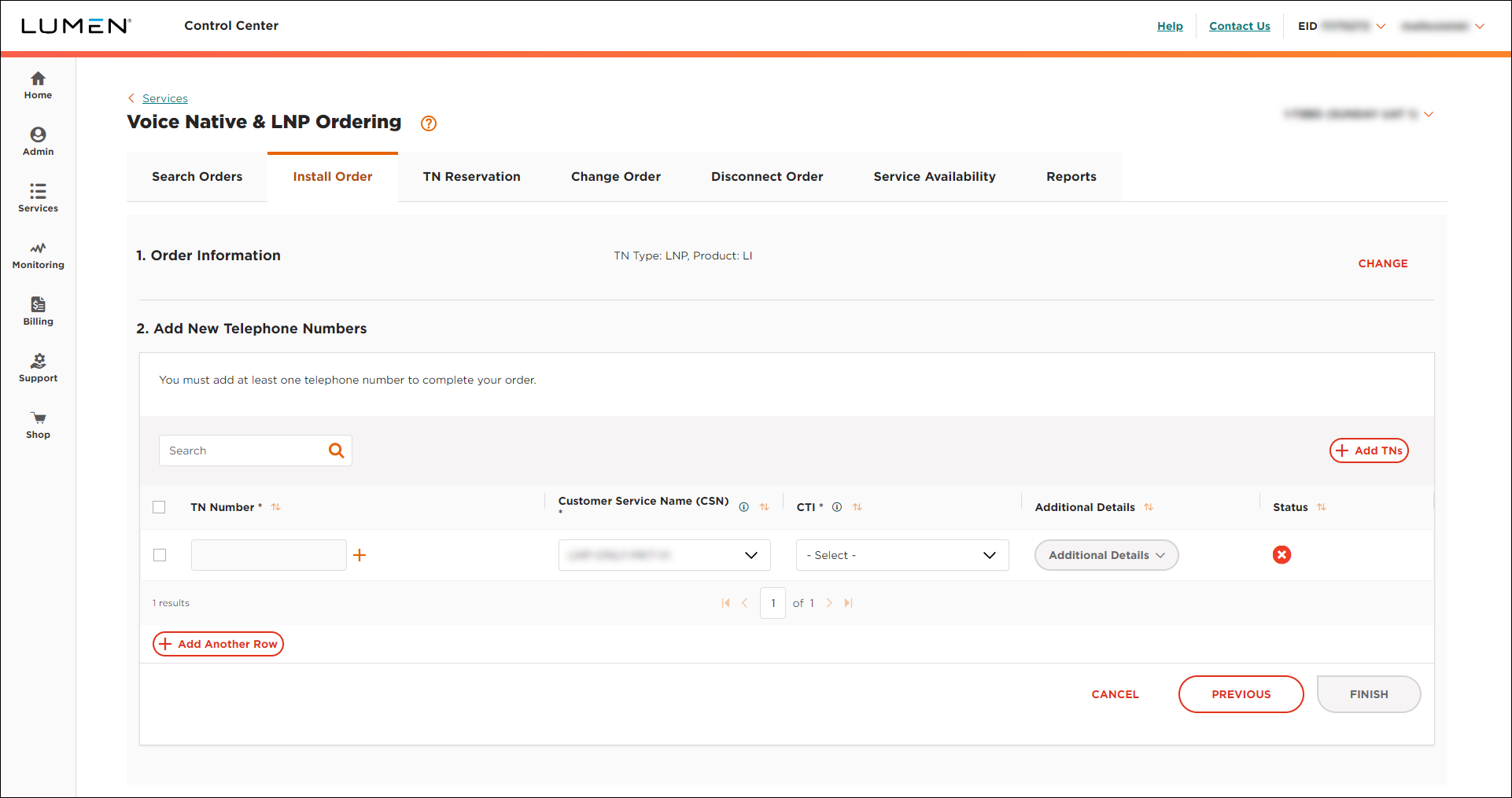Open Billing in the sidebar
Screen dimensions: 1512x798
coord(38,311)
